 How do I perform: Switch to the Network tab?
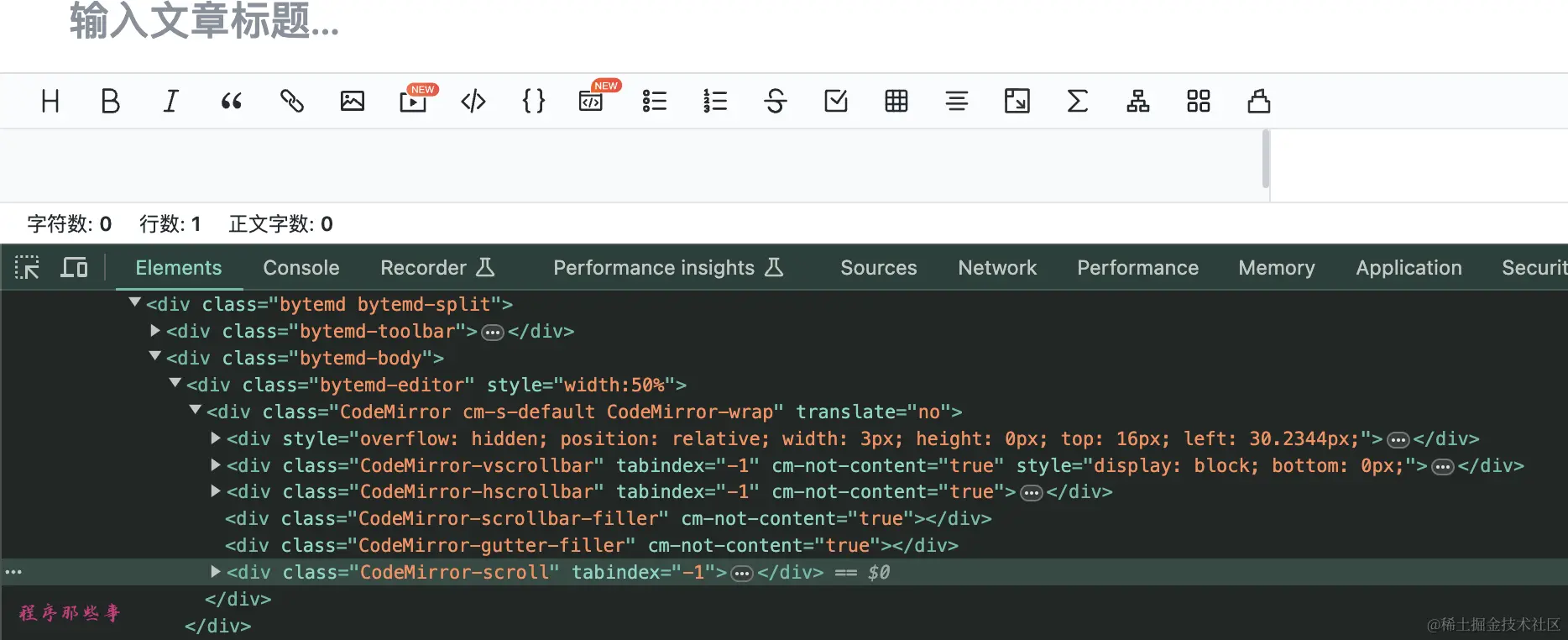coord(998,268)
